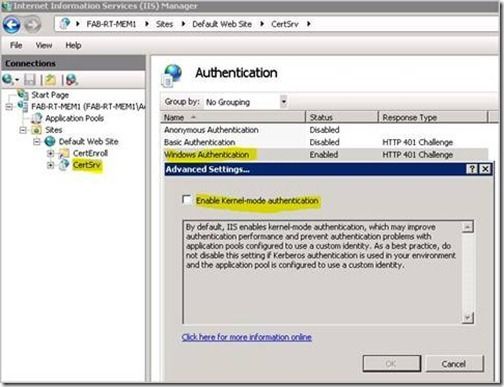
Task: Collapse the Sites tree node
Action: tap(23, 130)
